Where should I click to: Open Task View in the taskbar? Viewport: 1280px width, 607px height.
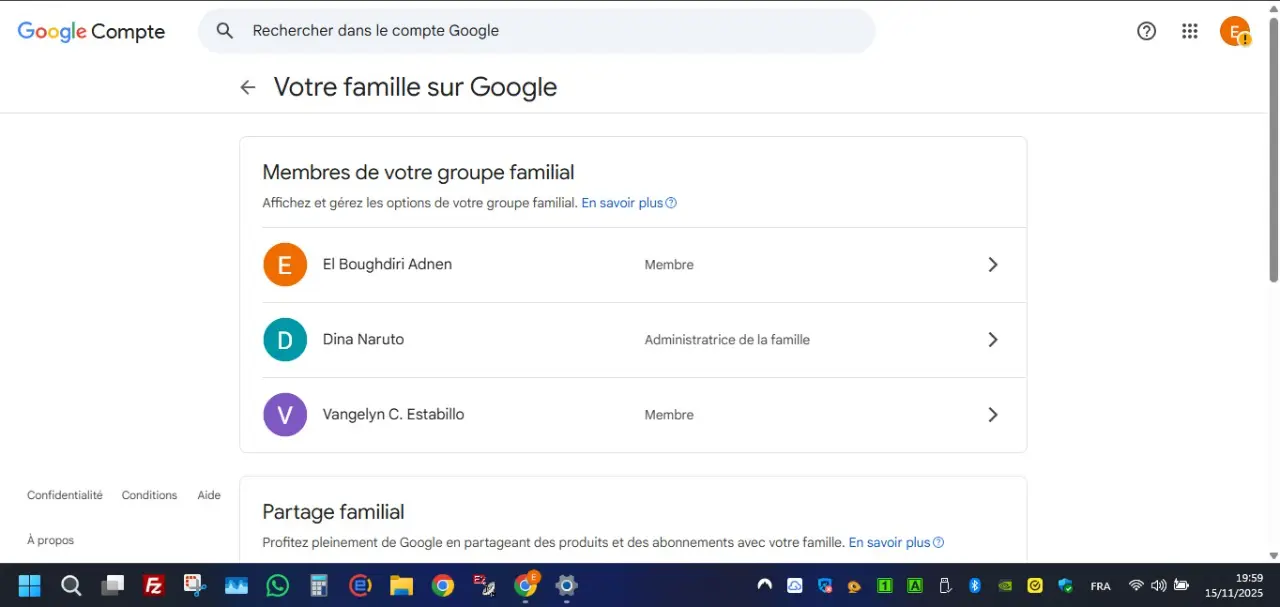112,586
